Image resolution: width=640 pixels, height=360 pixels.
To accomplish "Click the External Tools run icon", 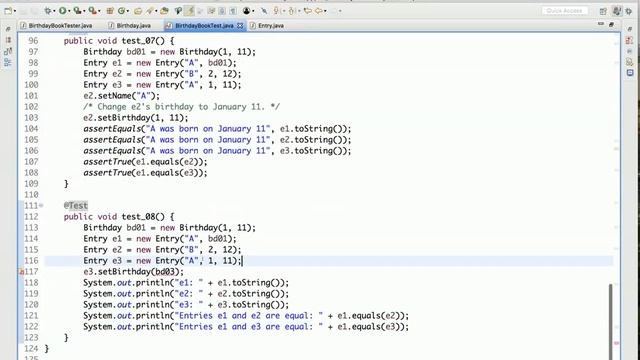I will point(92,11).
